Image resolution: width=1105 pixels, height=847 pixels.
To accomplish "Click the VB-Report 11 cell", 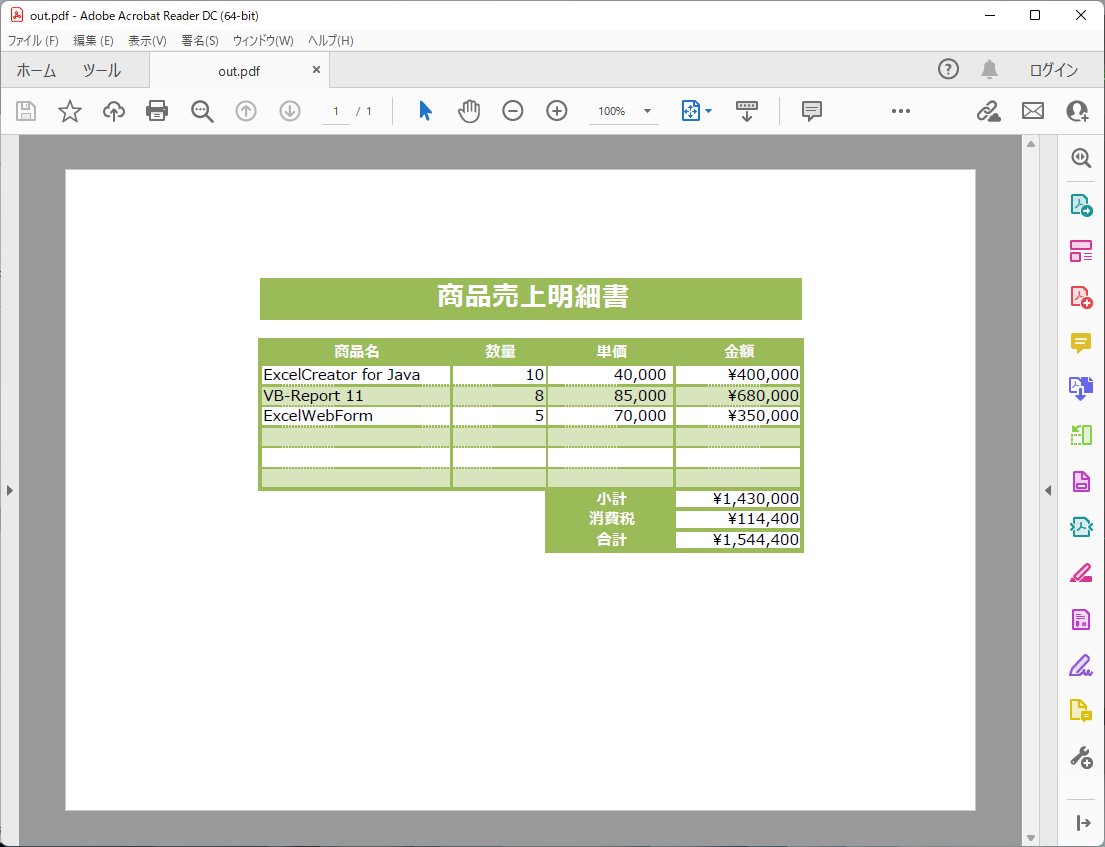I will pyautogui.click(x=356, y=395).
